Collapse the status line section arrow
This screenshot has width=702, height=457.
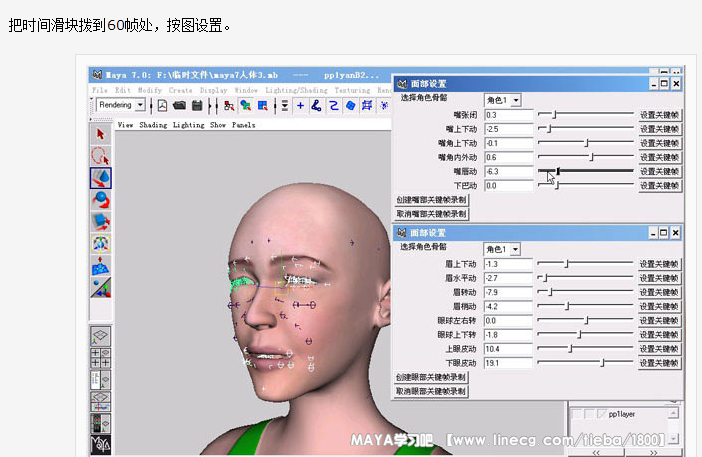click(x=92, y=99)
